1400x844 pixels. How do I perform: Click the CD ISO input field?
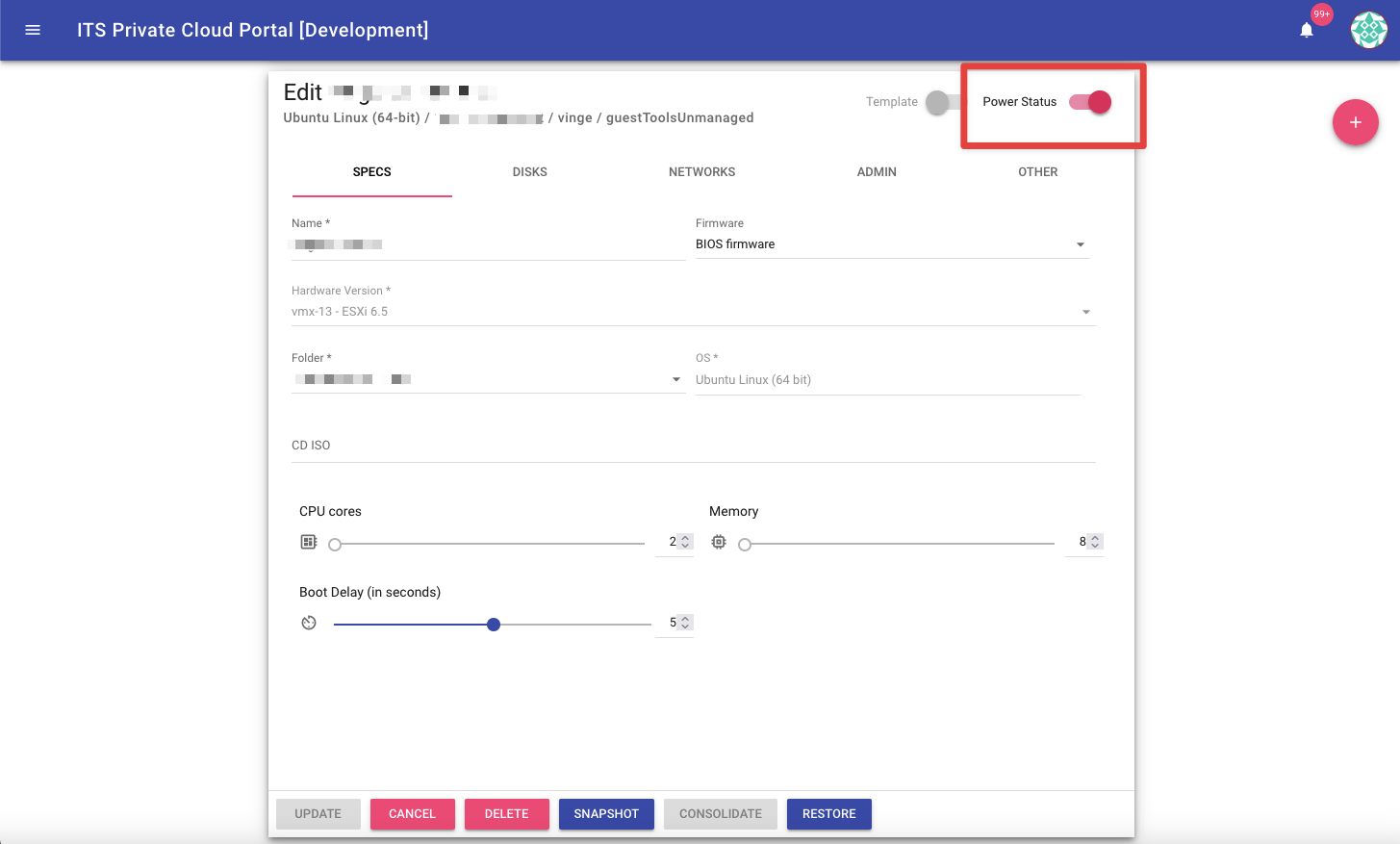click(x=693, y=447)
